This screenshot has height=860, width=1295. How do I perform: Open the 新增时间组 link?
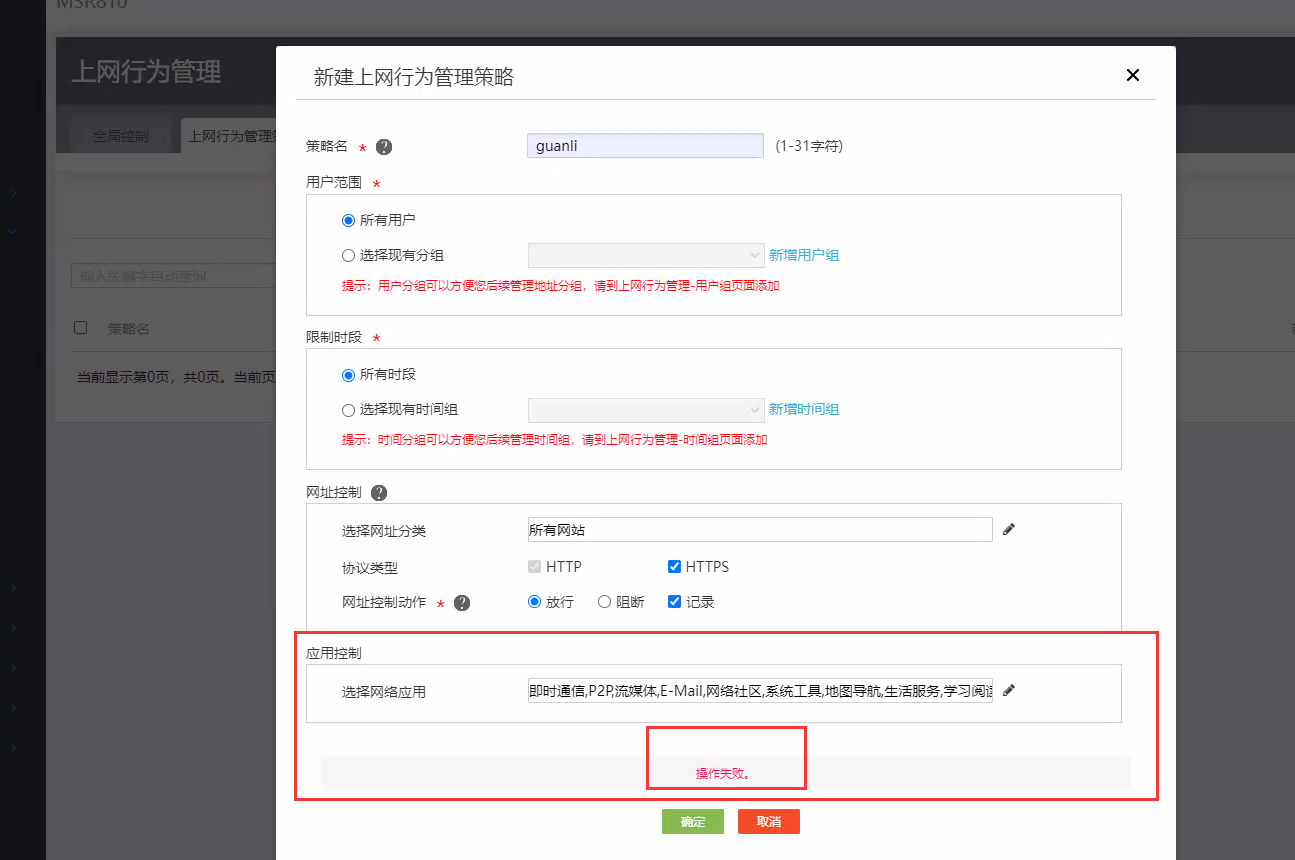tap(804, 409)
